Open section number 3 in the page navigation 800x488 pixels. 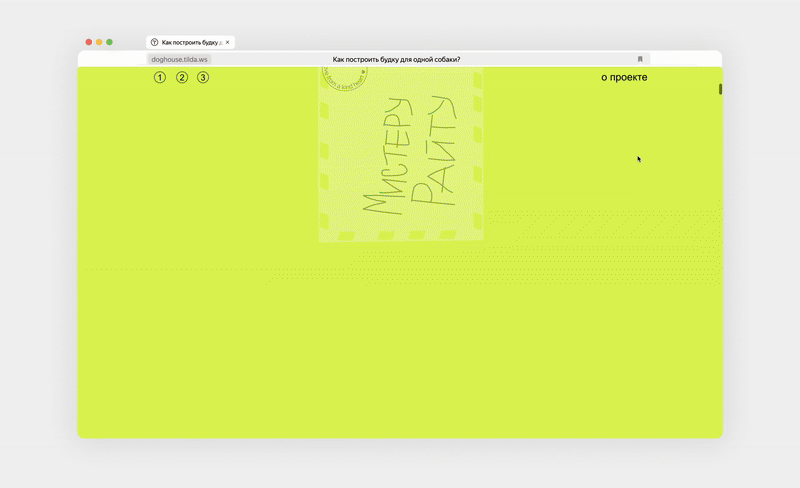(203, 78)
